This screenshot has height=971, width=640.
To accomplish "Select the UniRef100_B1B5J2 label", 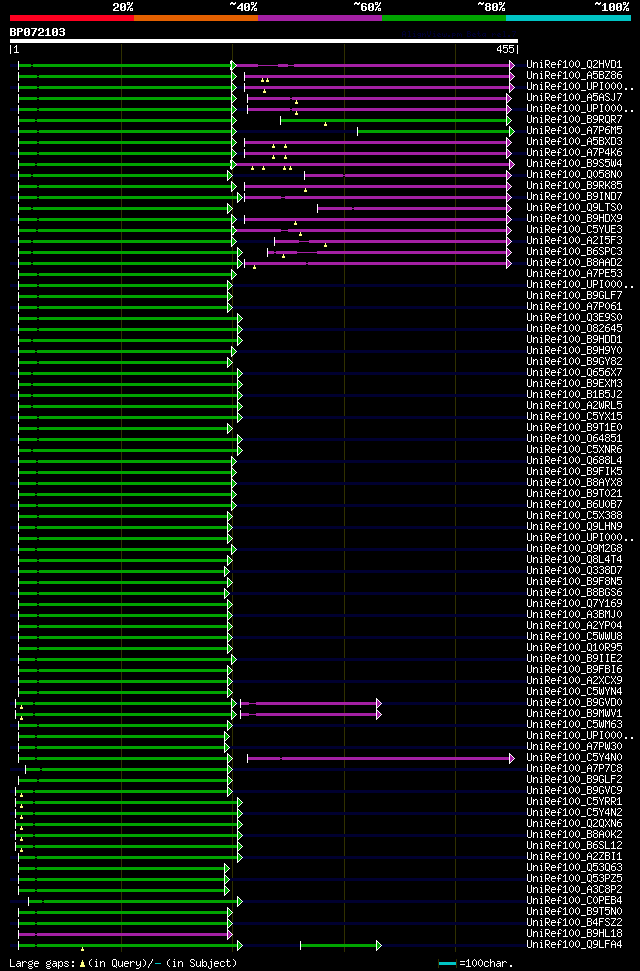I will (574, 394).
